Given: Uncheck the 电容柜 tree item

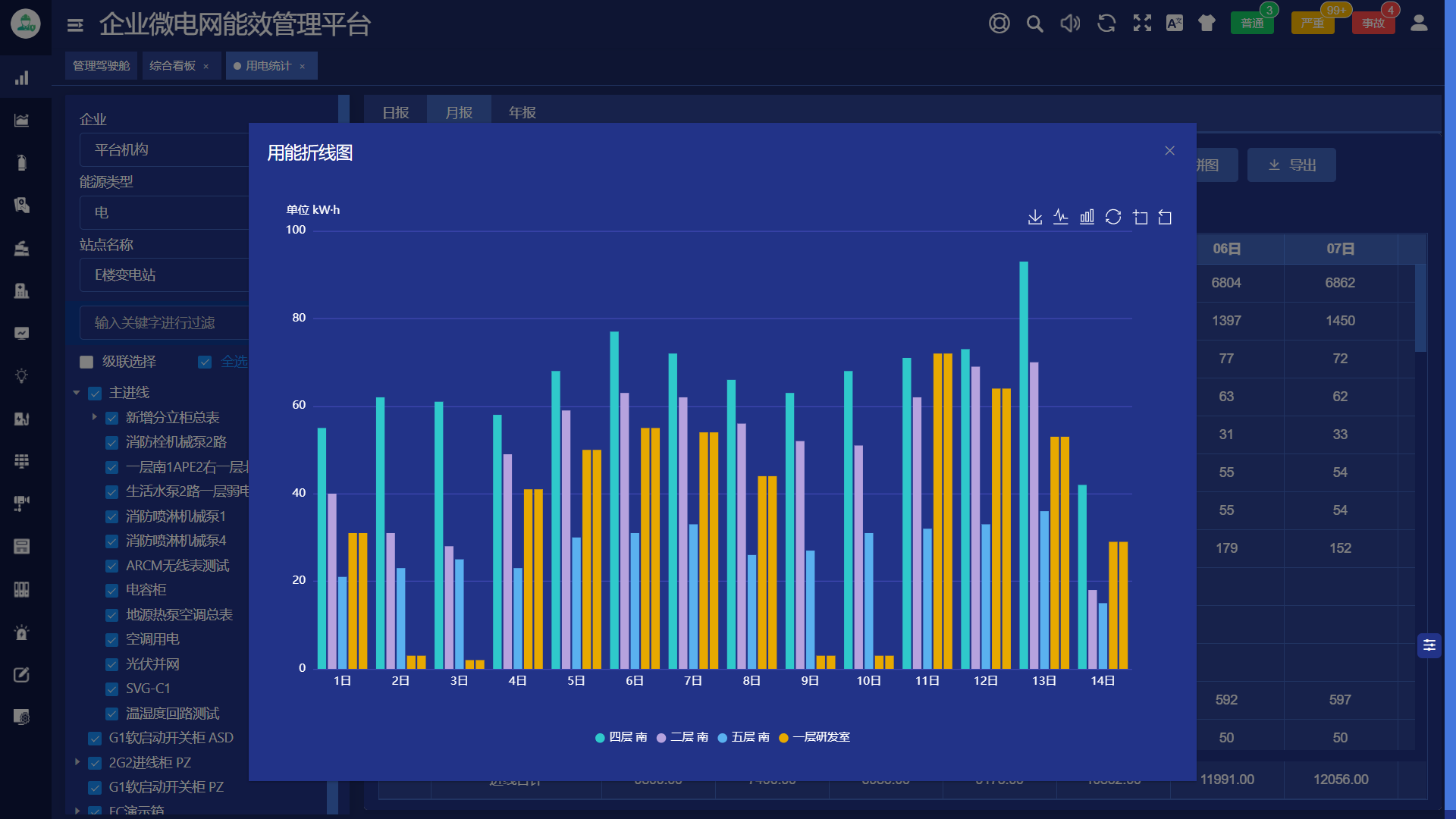Looking at the screenshot, I should (112, 590).
